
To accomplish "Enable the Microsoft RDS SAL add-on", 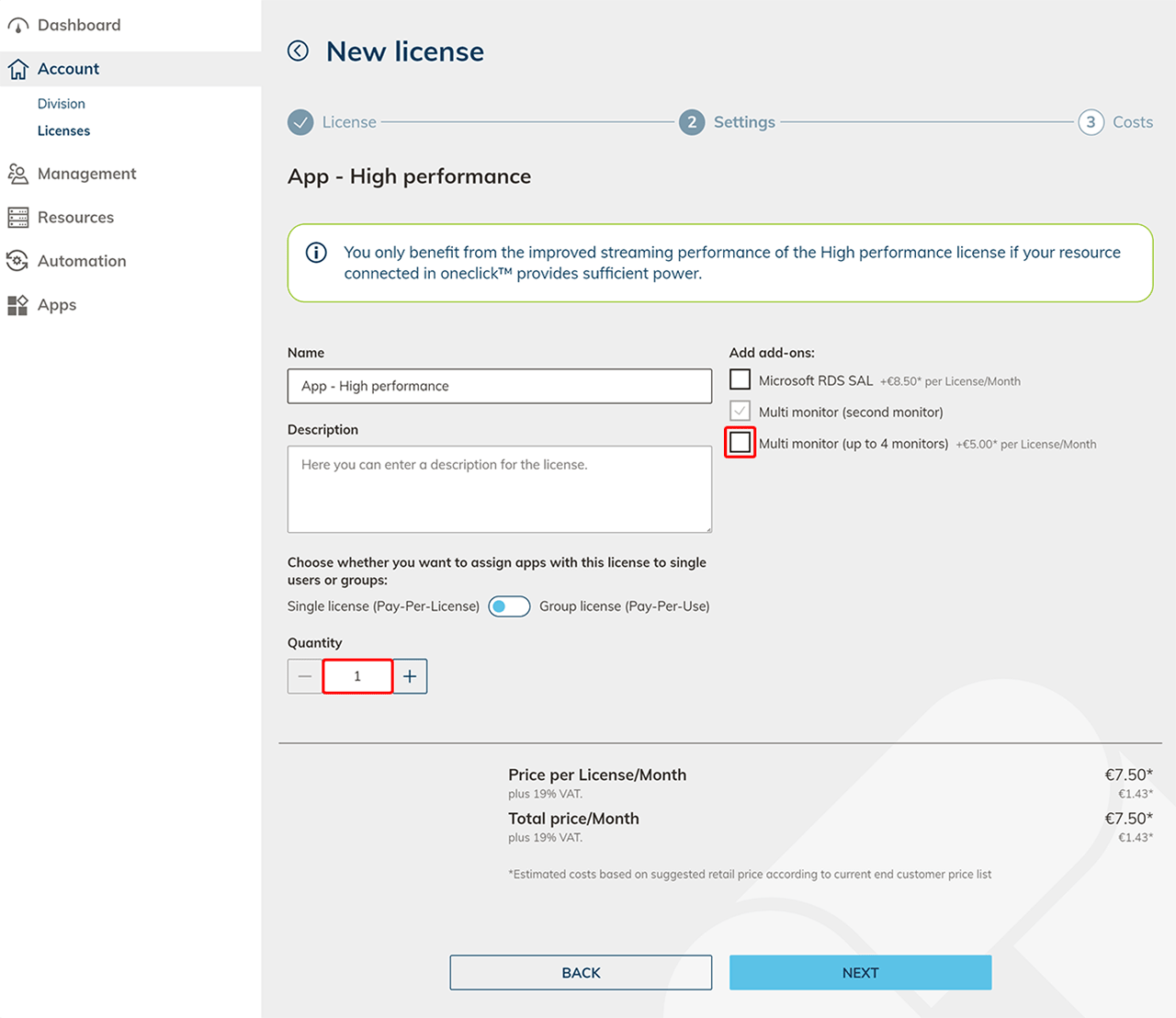I will coord(740,379).
